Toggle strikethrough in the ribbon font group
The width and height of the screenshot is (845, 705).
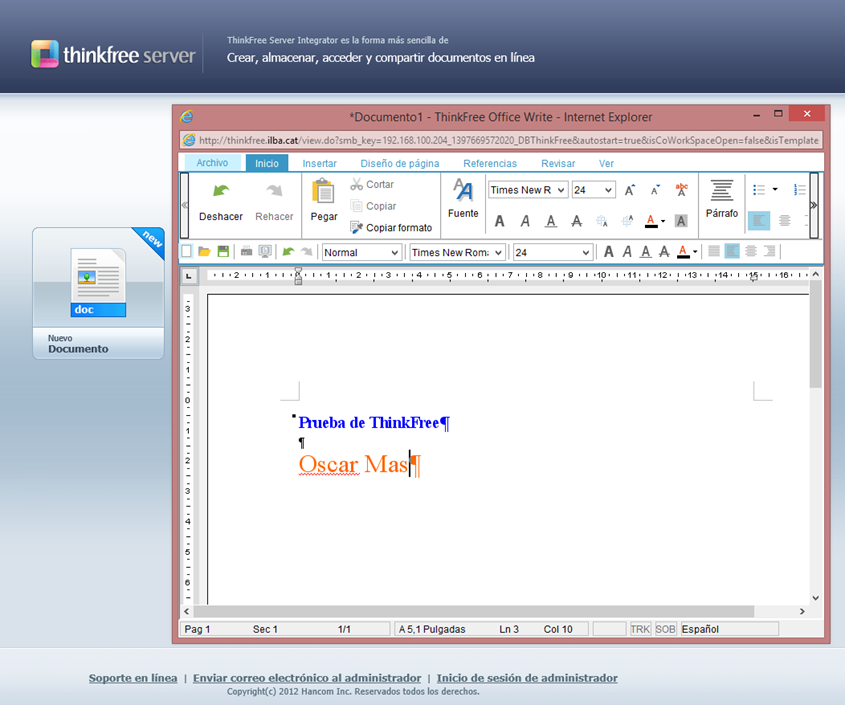[x=577, y=221]
